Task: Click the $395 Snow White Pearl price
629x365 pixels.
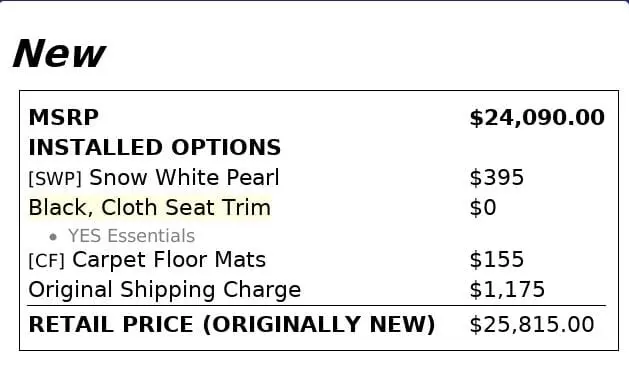Action: 497,177
